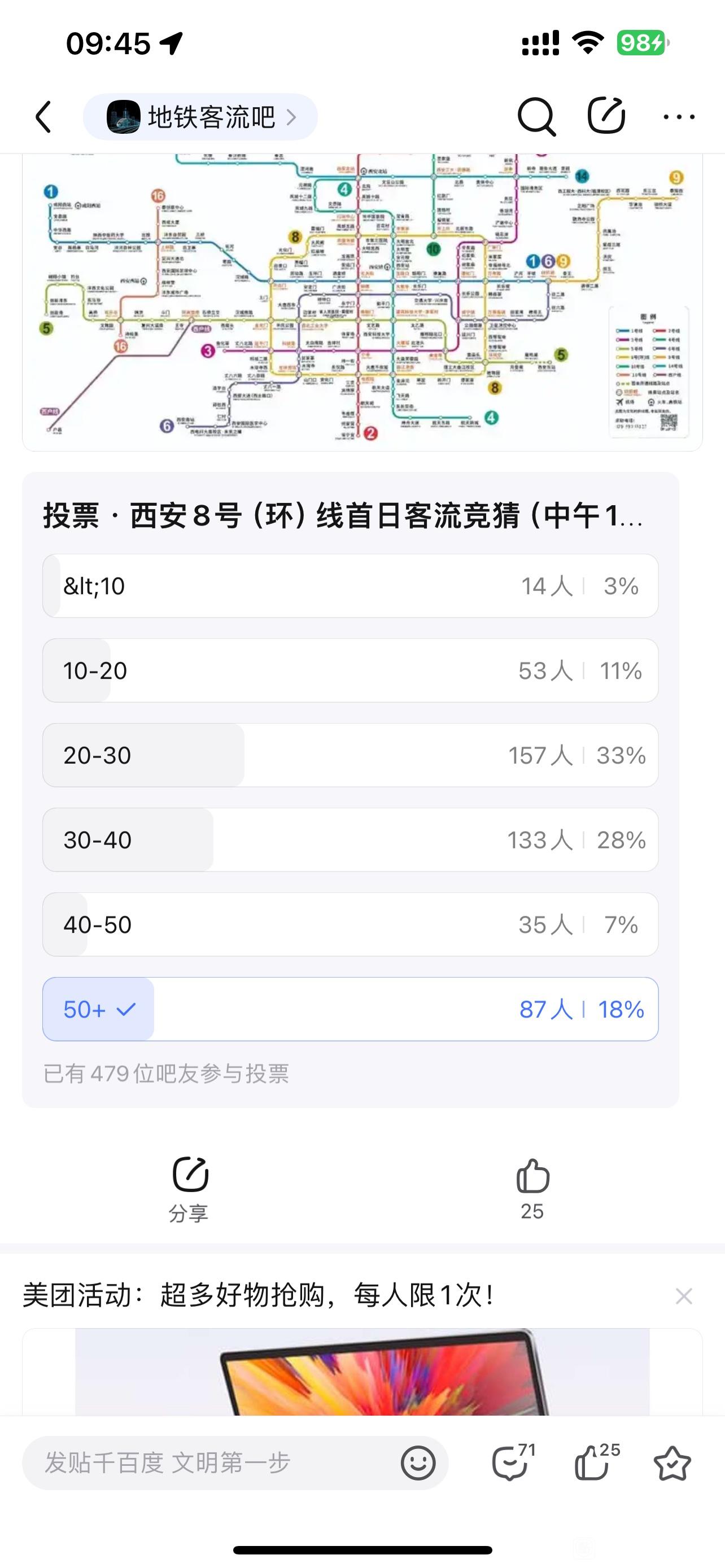Open the search magnifier icon
This screenshot has width=725, height=1568.
[536, 116]
